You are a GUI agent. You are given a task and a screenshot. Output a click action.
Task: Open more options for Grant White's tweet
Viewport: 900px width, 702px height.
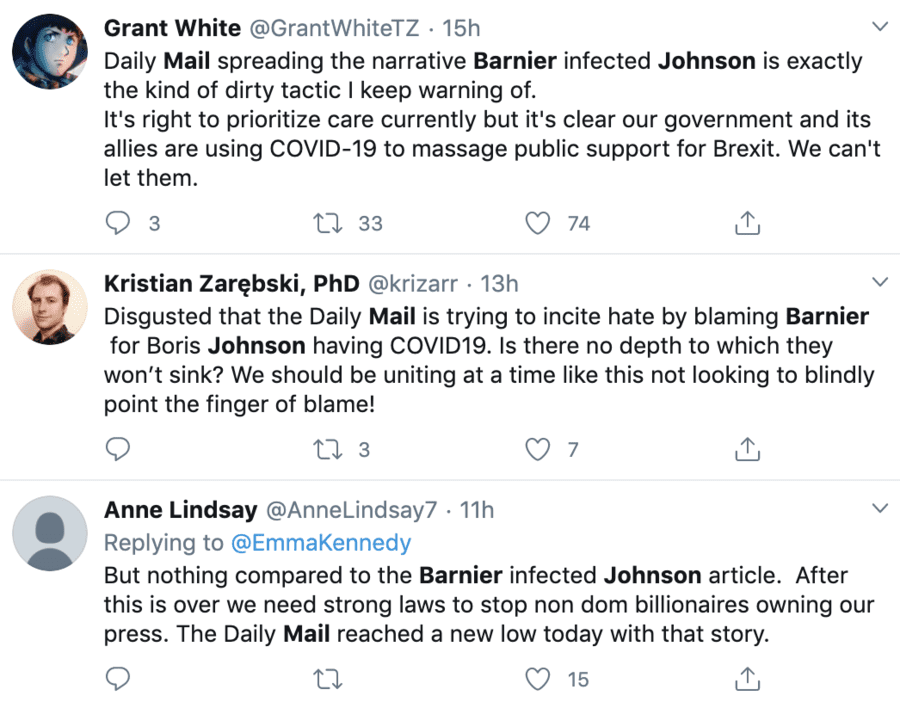(880, 25)
